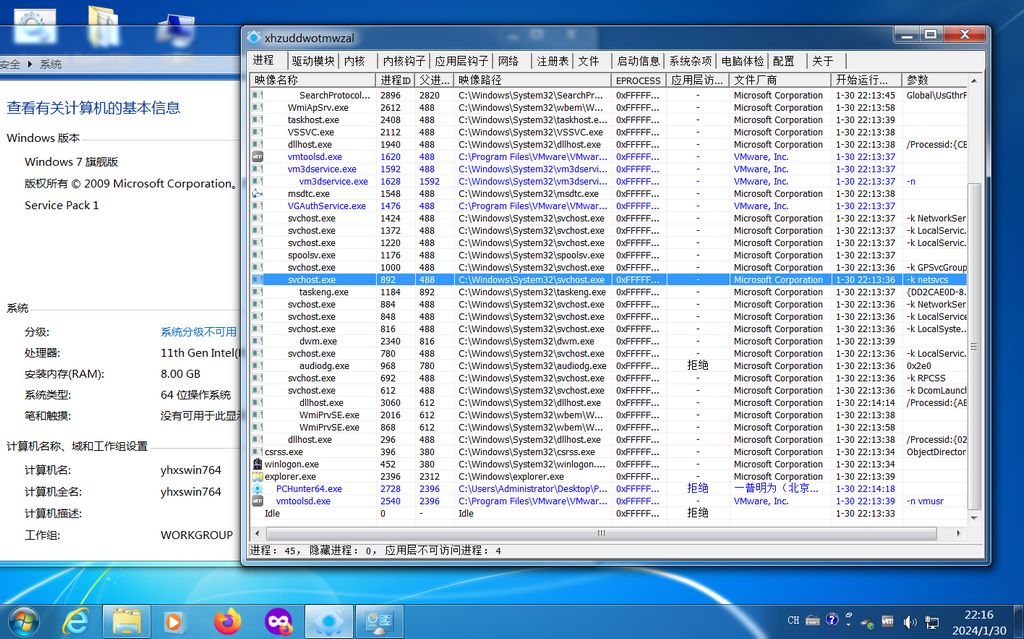Sort processes by 进程ID column header
This screenshot has height=639, width=1024.
pos(396,80)
